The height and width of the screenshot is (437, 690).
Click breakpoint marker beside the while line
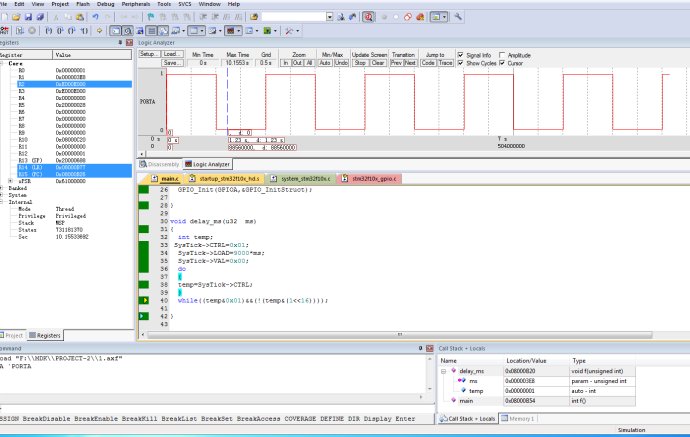point(145,300)
